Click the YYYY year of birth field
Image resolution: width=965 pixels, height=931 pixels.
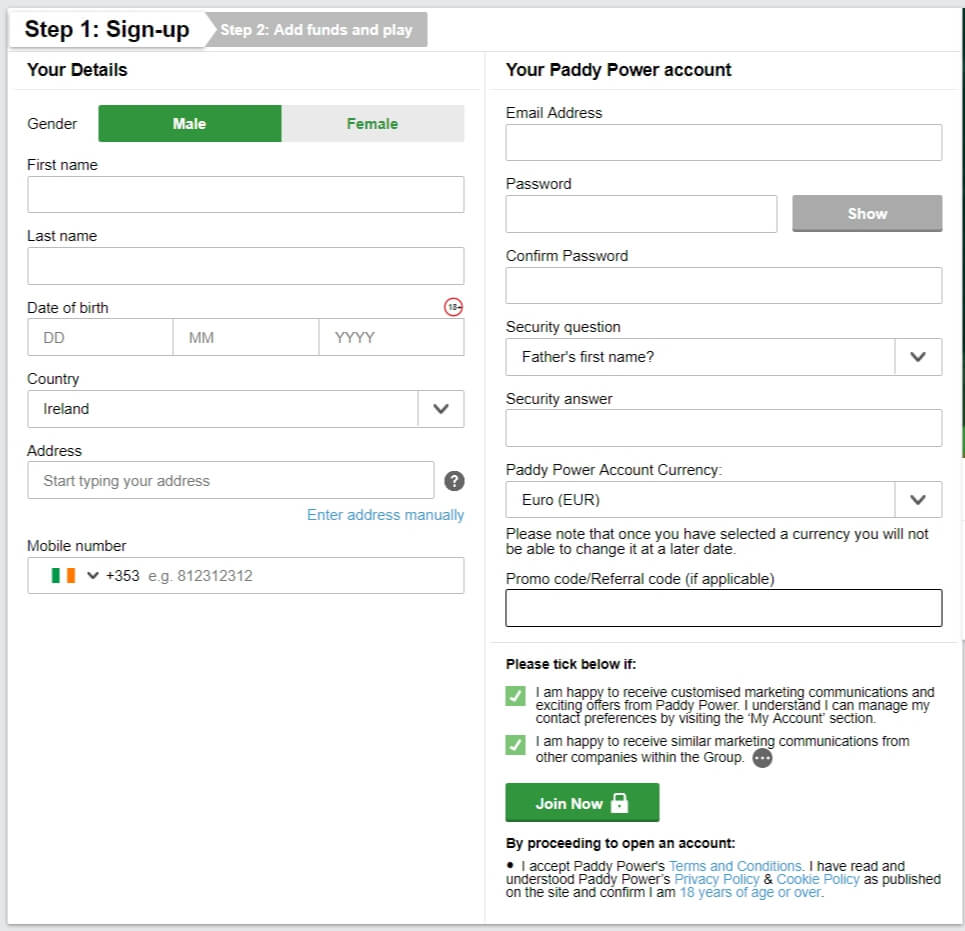(391, 337)
